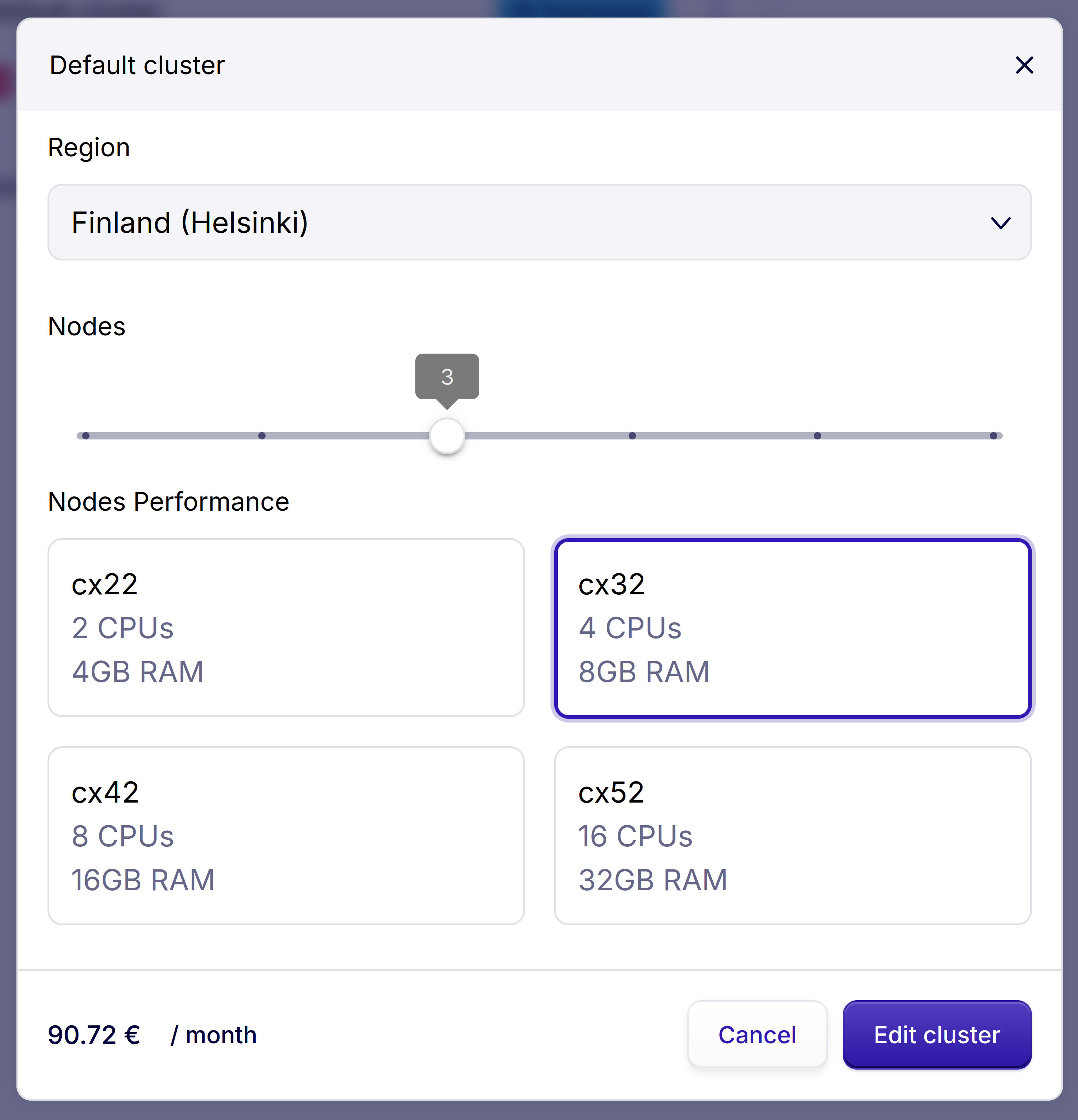Click the nodes slider handle at 3
Screen dimensions: 1078x1120
click(x=447, y=436)
